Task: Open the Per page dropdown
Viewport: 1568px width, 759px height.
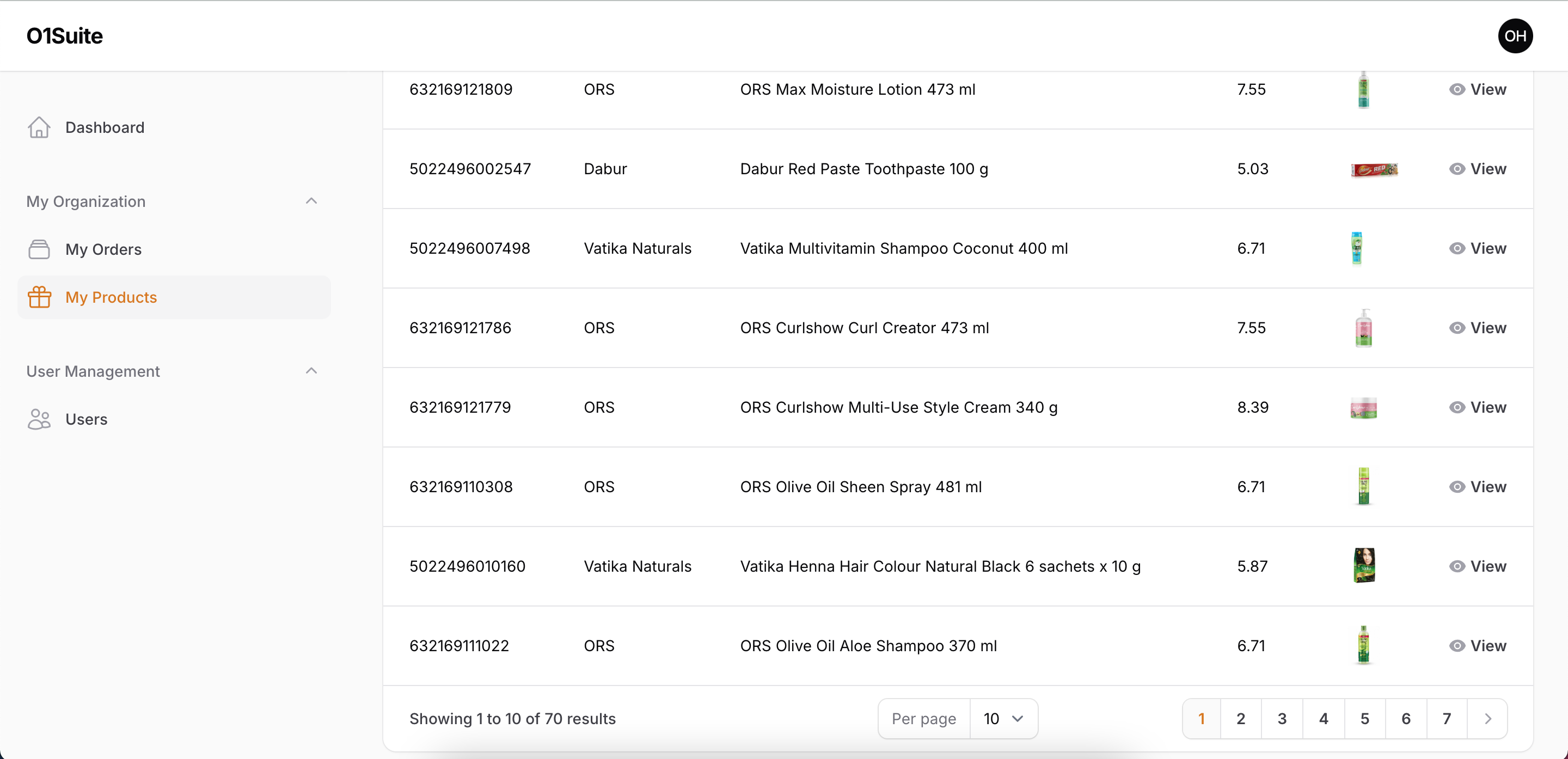Action: coord(1003,719)
